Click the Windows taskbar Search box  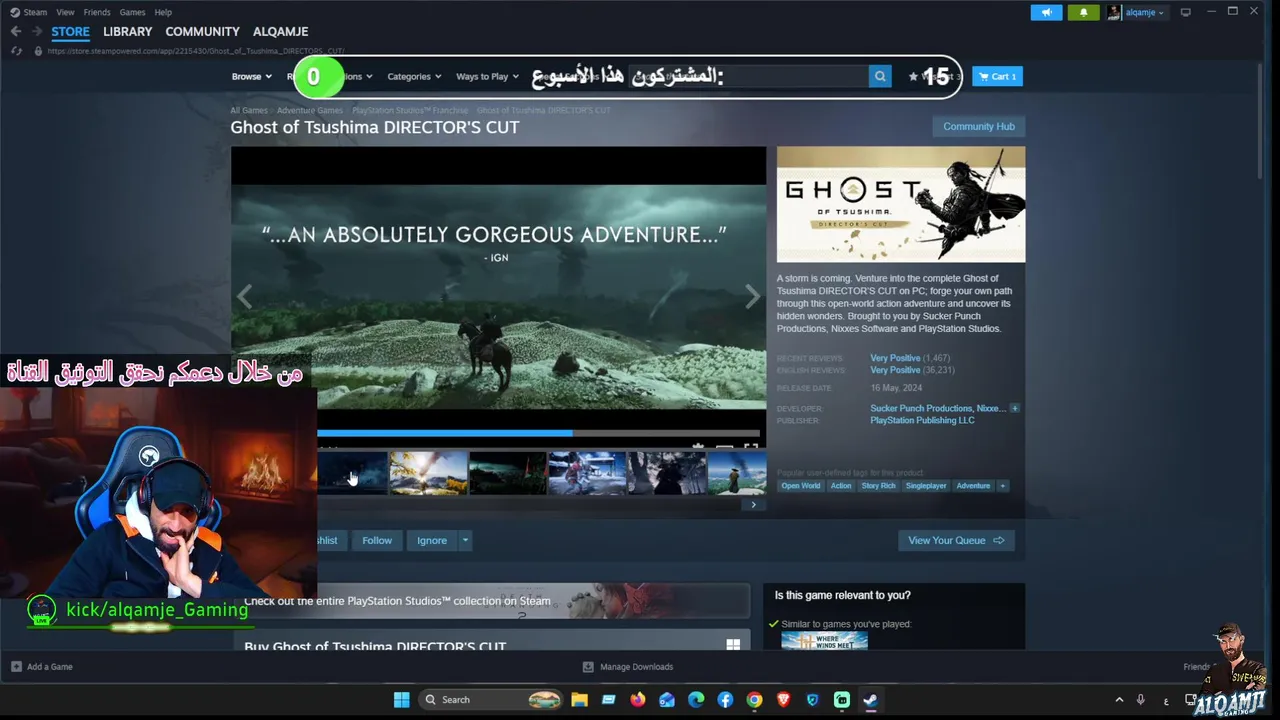[491, 700]
